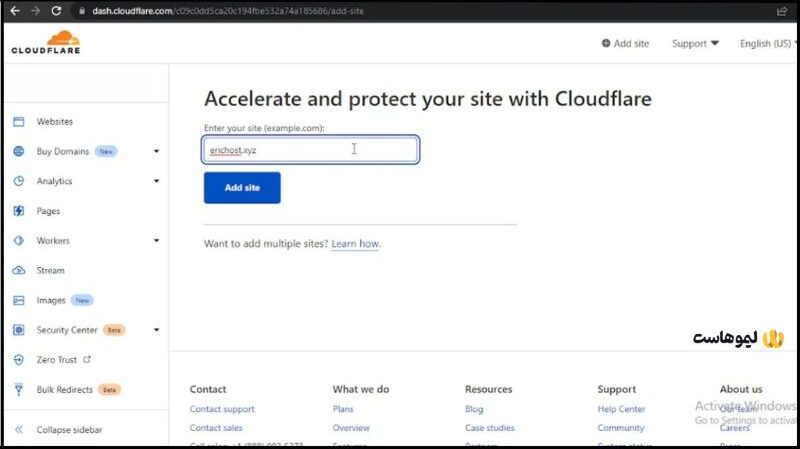Open the Blog footer link
The image size is (800, 449).
(474, 409)
